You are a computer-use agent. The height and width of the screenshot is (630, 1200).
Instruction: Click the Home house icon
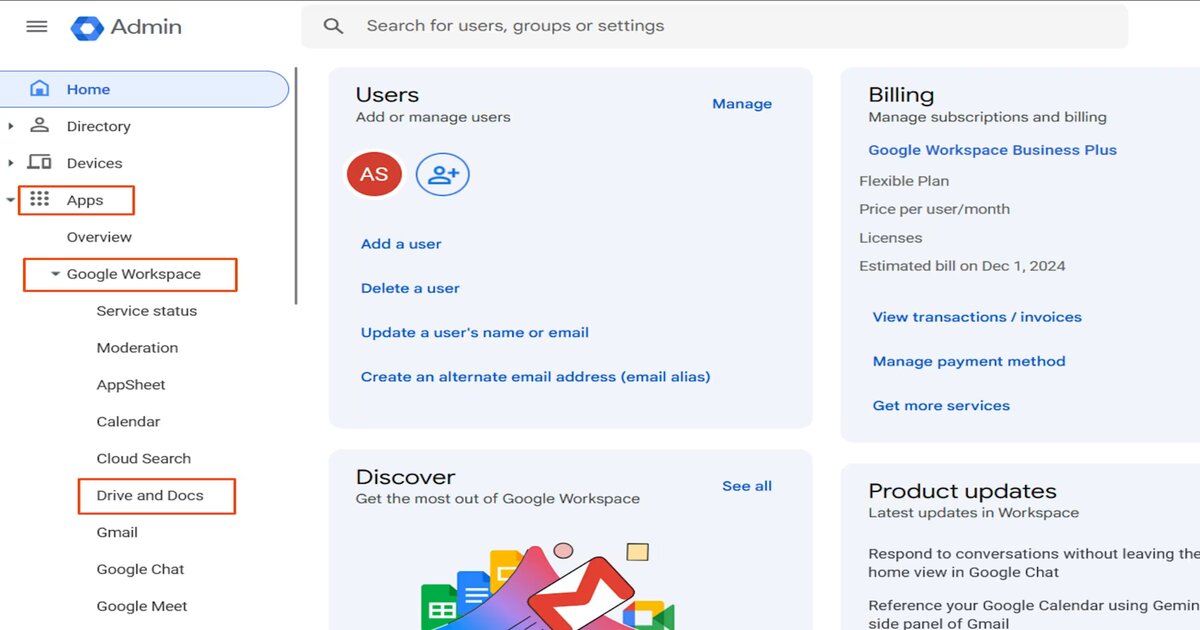[x=38, y=88]
